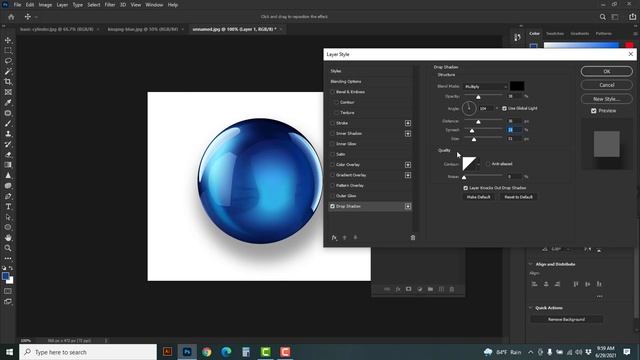
Task: Add another Drop Shadow with plus icon
Action: [x=408, y=206]
